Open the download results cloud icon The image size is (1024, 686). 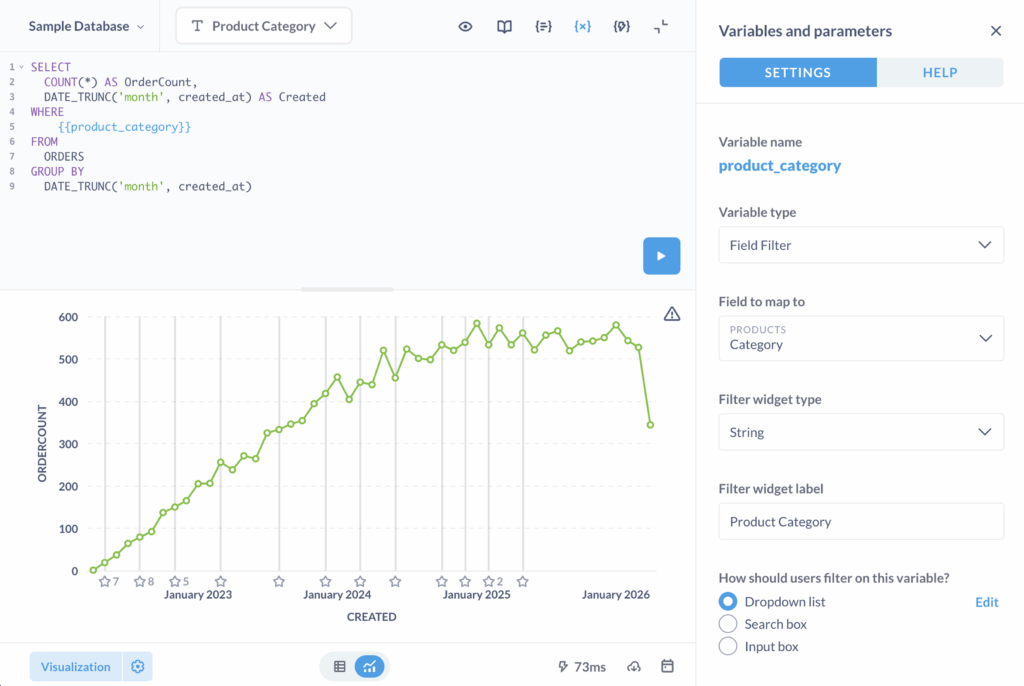[x=633, y=666]
